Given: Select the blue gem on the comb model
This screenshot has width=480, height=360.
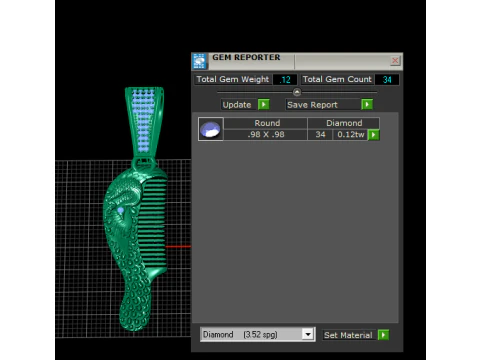Looking at the screenshot, I should click(120, 210).
